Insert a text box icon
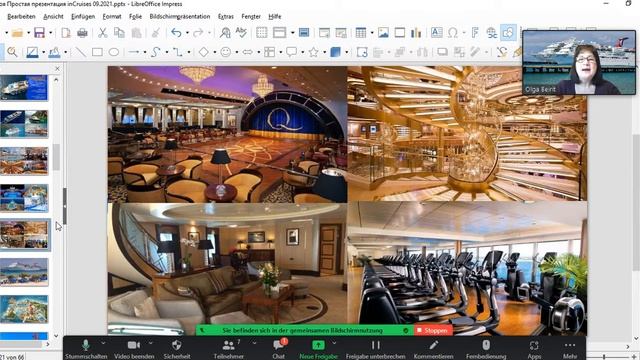The width and height of the screenshot is (640, 360). click(436, 33)
